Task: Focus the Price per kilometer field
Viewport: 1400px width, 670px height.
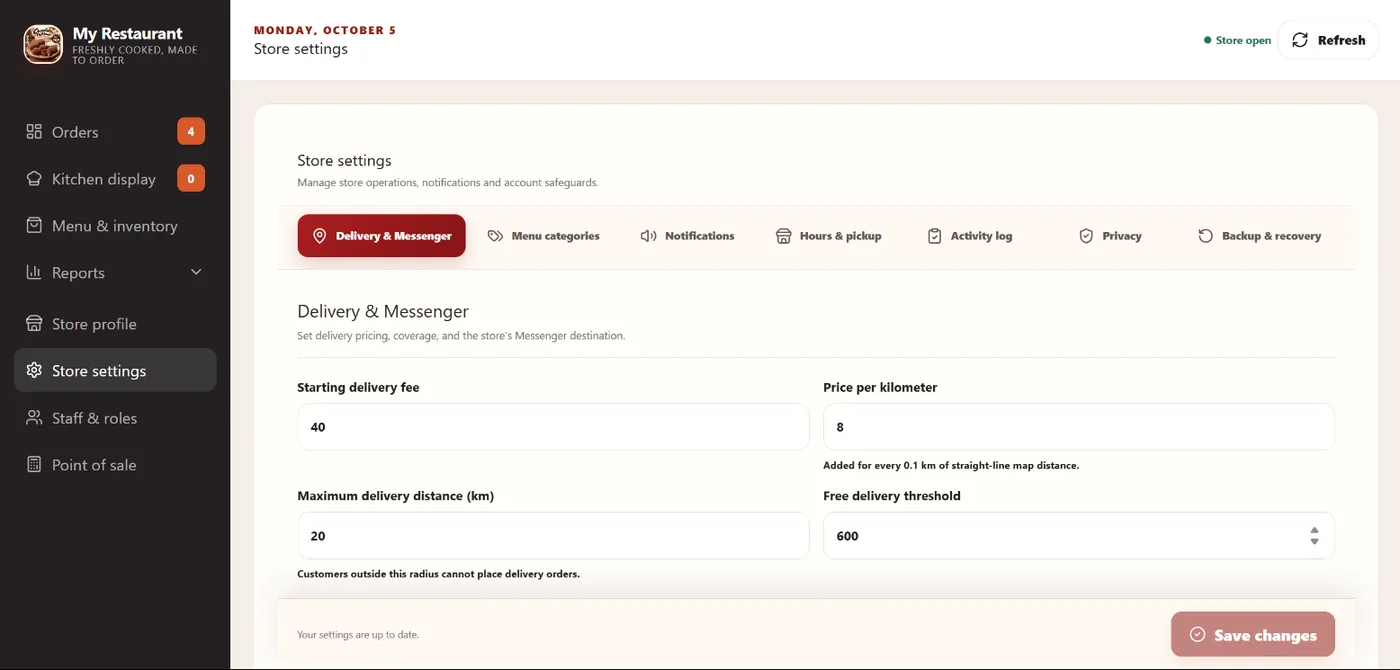Action: click(x=1079, y=427)
